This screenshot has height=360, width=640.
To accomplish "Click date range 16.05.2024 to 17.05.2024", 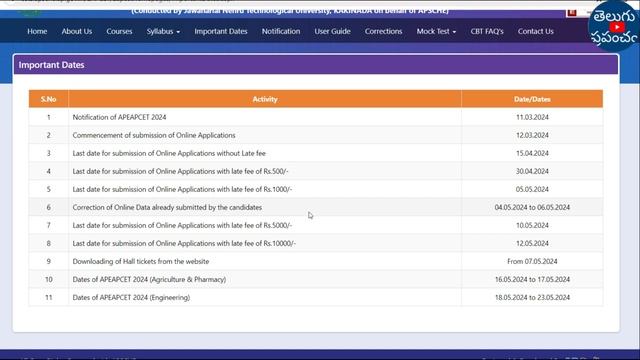I will point(532,279).
